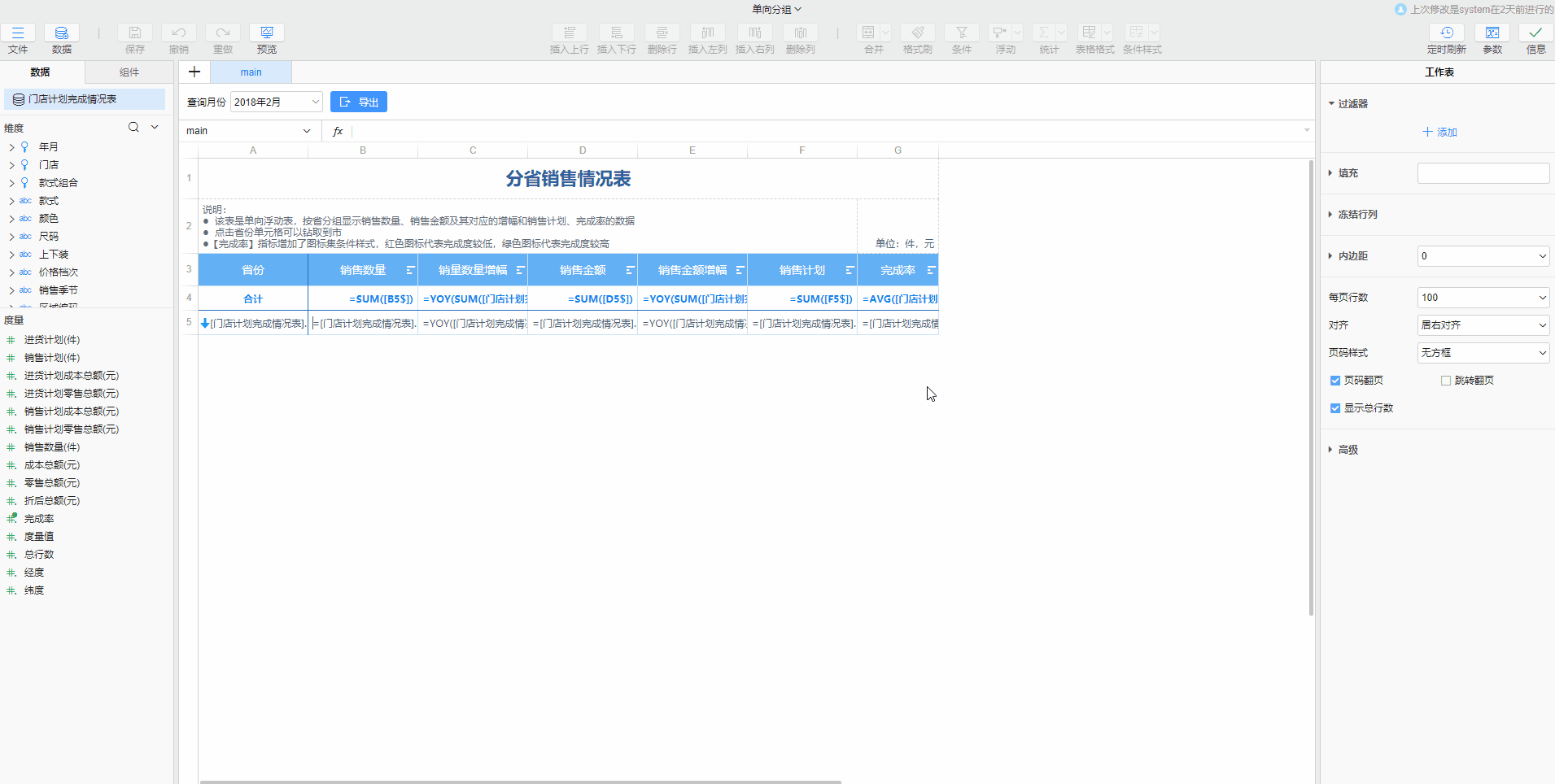
Task: Enable the 跳转翻页 checkbox
Action: pyautogui.click(x=1446, y=381)
